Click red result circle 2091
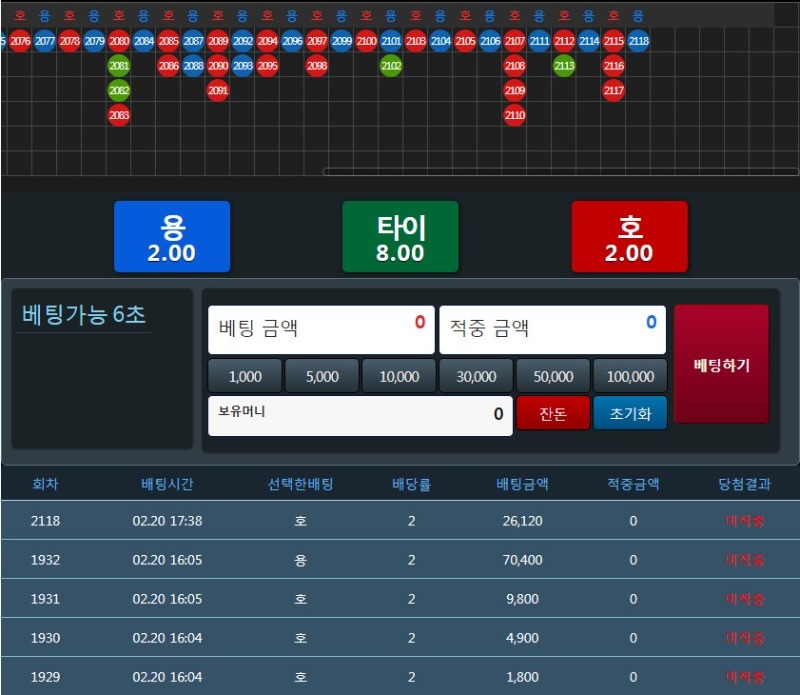 [218, 90]
